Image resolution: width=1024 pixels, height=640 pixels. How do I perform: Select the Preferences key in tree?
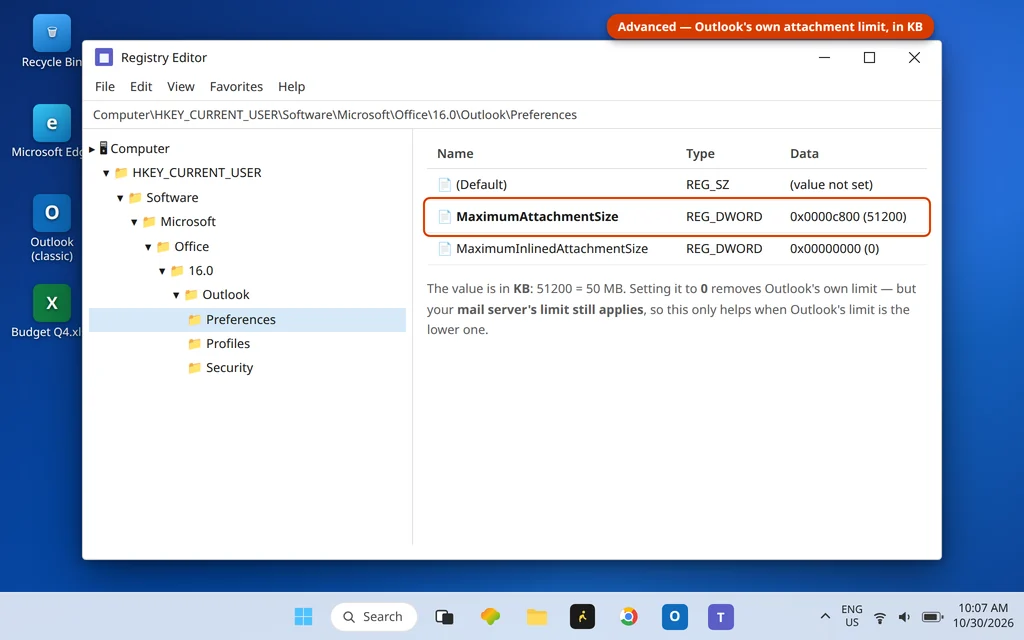[x=248, y=320]
